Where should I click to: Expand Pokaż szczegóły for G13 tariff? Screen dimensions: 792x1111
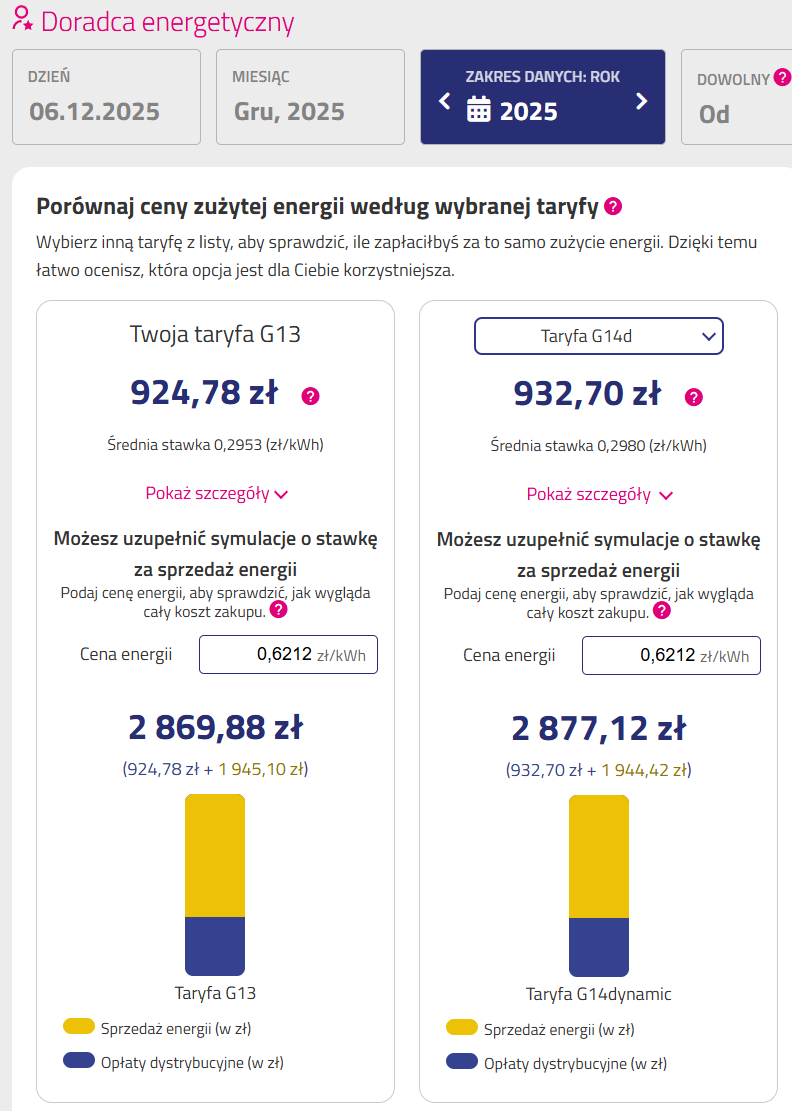click(216, 493)
